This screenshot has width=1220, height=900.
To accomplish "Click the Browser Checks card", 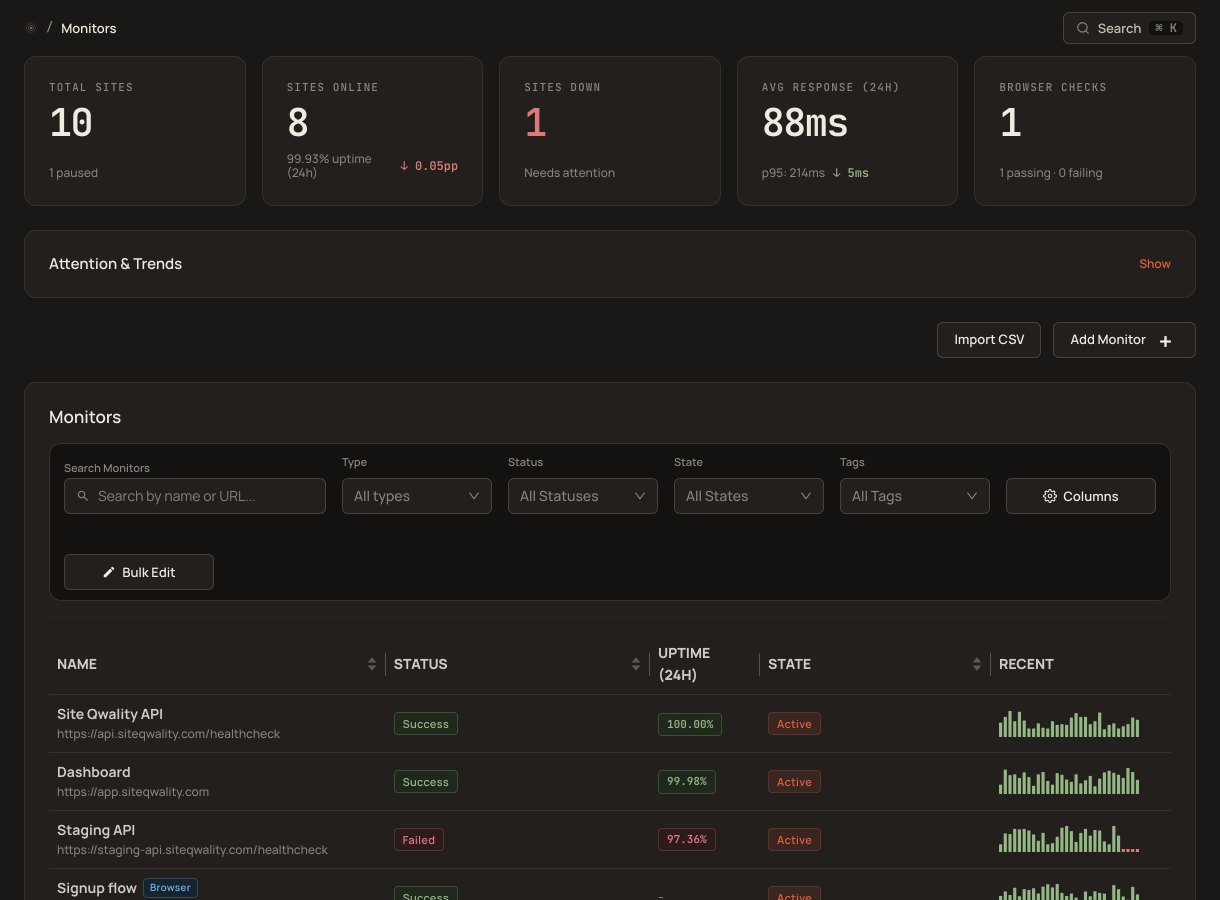I will click(1085, 131).
